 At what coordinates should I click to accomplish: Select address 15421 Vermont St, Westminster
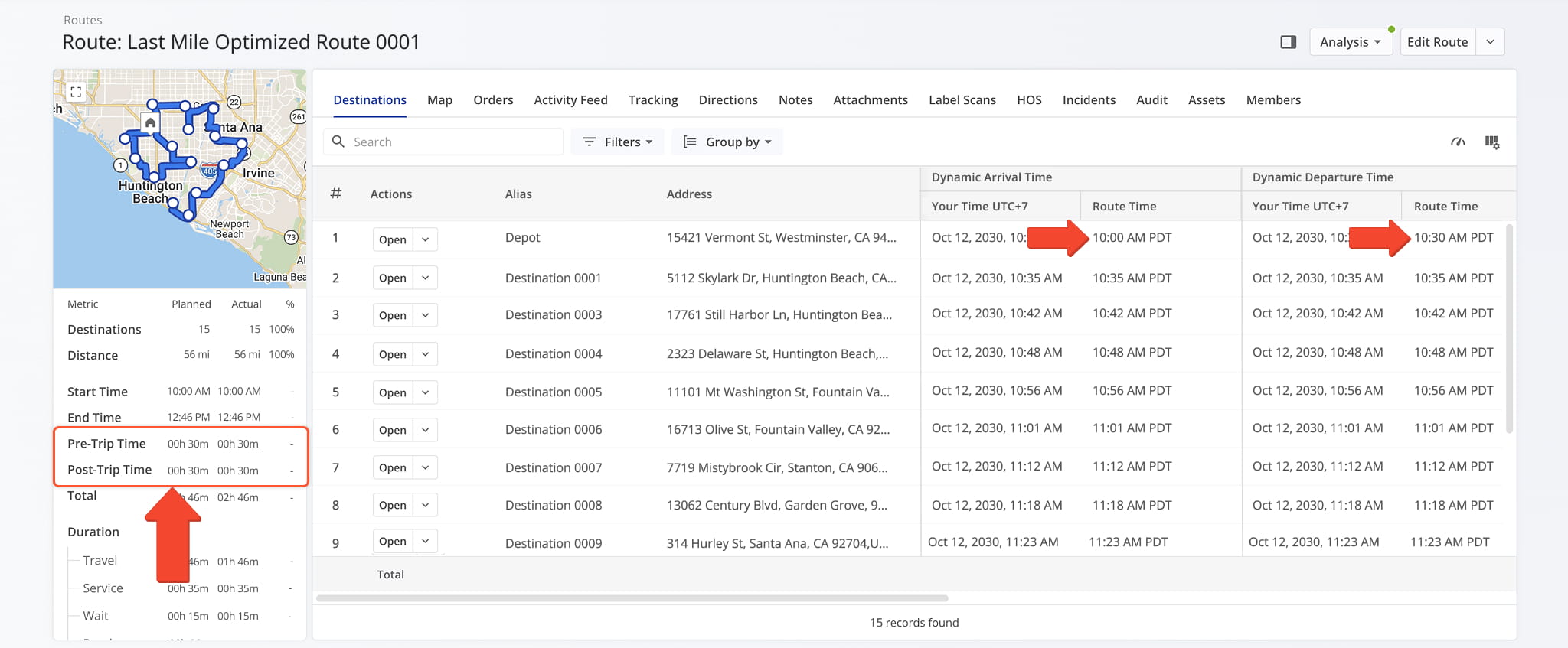click(x=781, y=238)
